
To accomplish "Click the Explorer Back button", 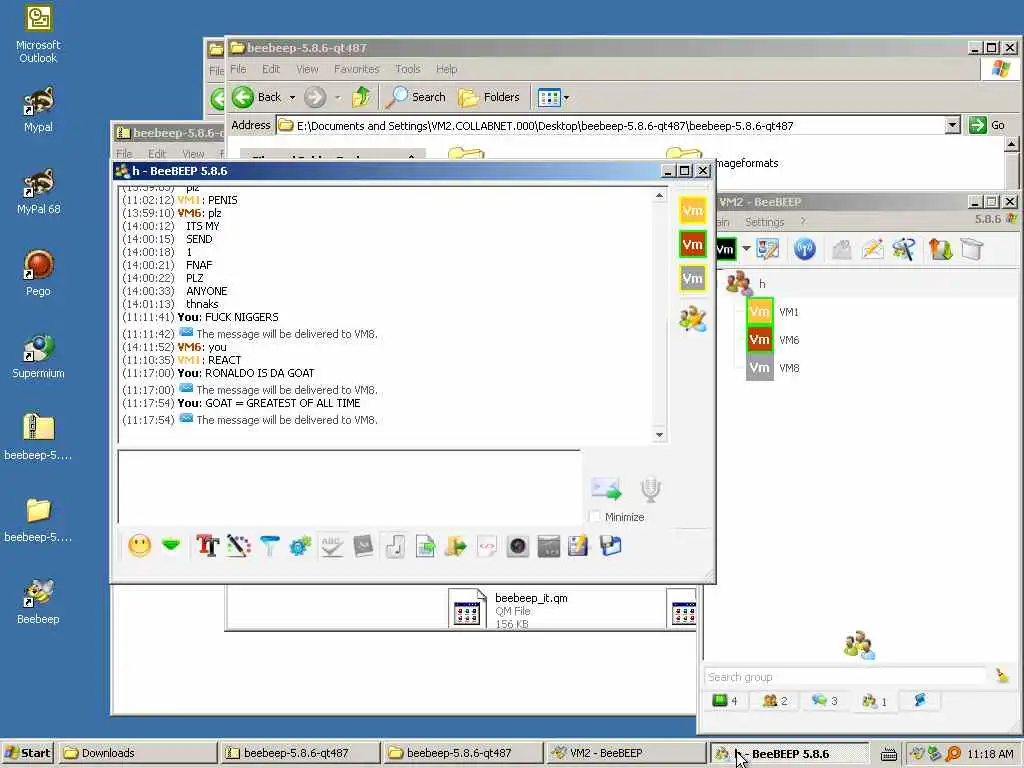I will [257, 97].
